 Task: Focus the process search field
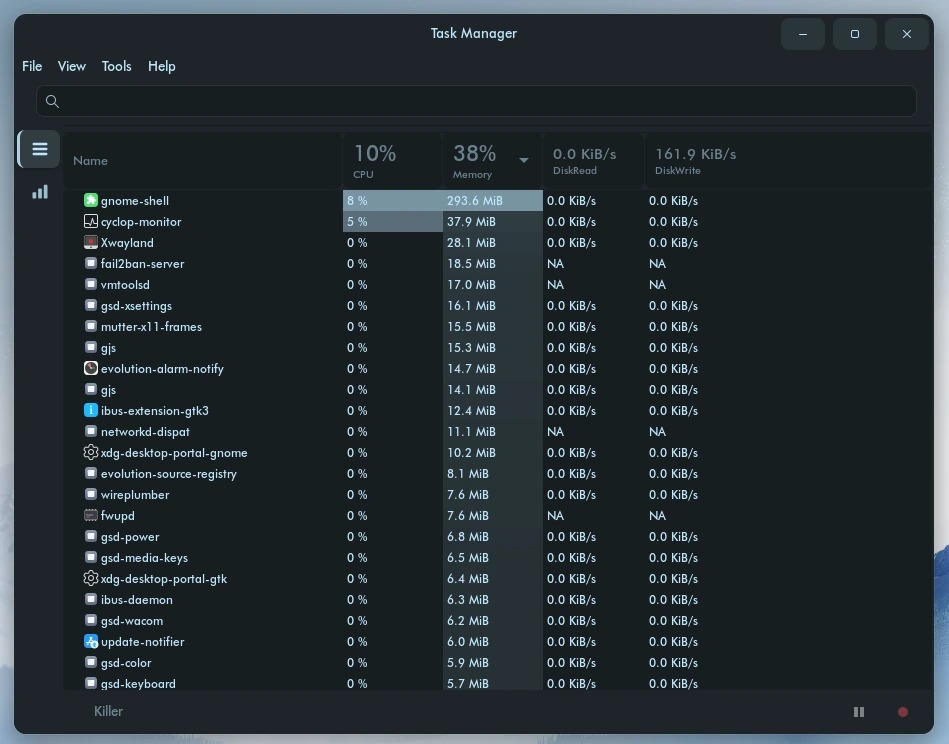click(x=476, y=101)
